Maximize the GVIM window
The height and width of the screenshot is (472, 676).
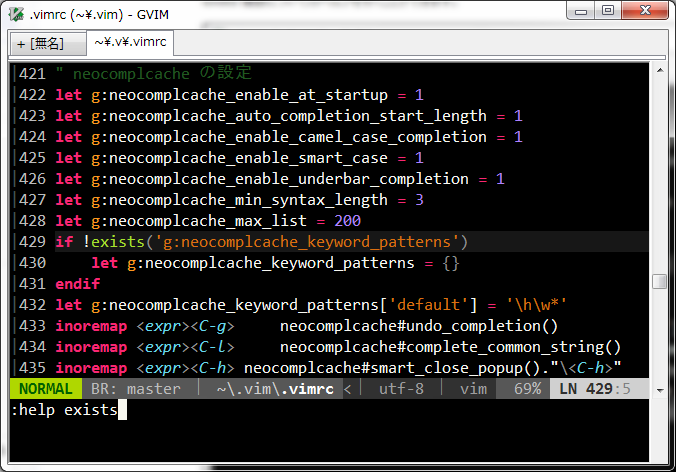click(x=608, y=11)
